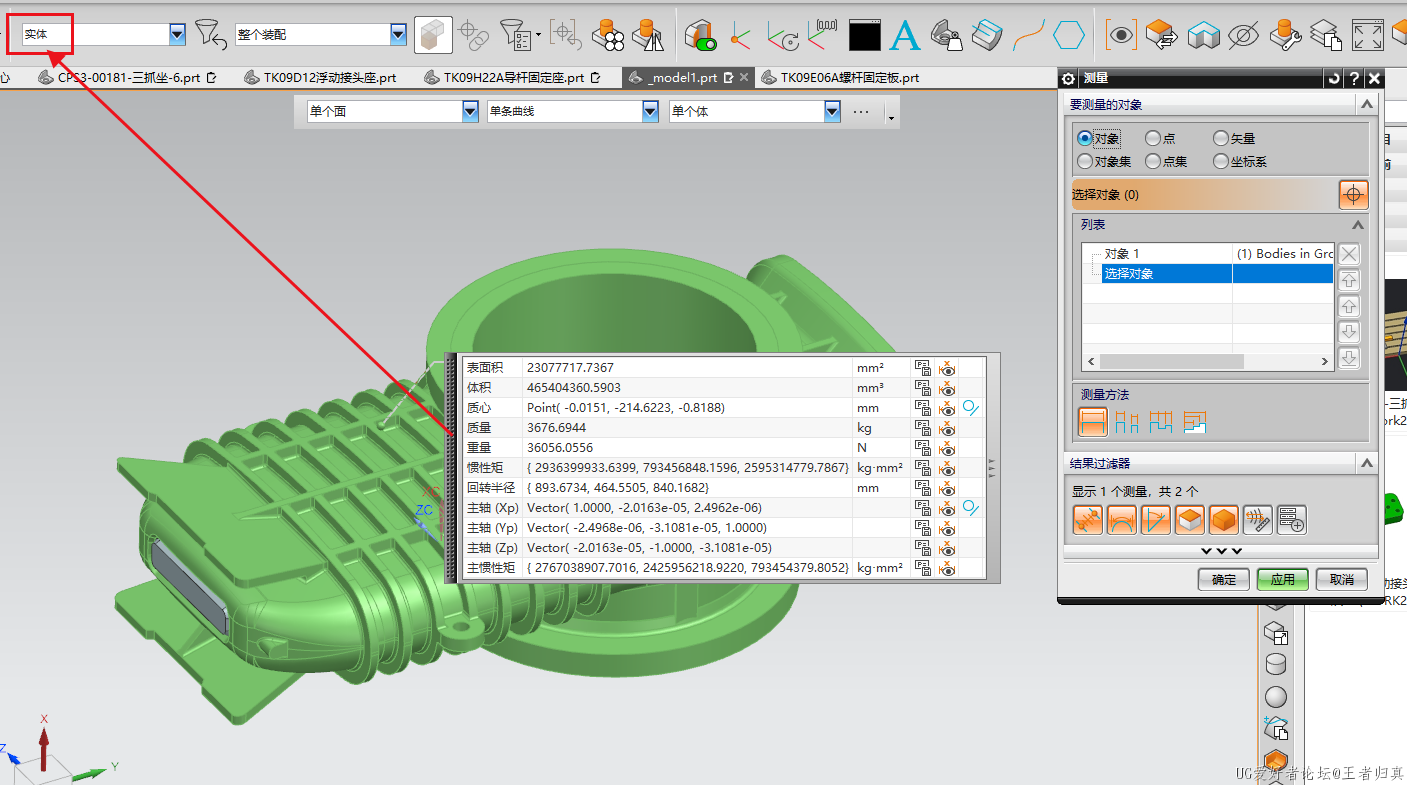This screenshot has height=785, width=1407.
Task: Click the 应用 button
Action: (1283, 580)
